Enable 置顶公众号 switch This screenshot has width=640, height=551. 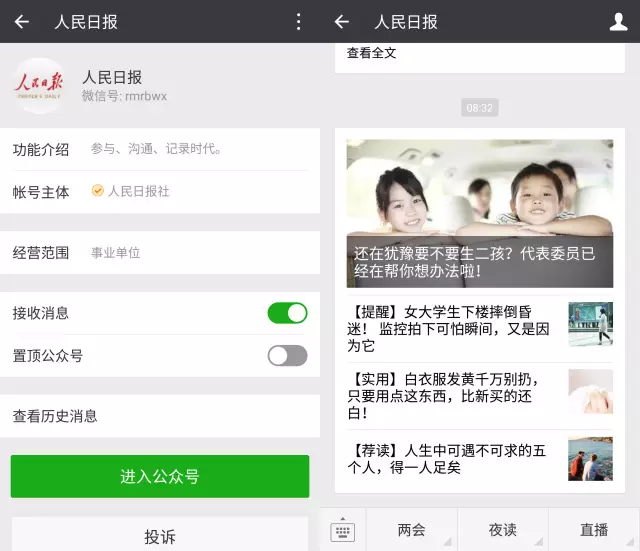pyautogui.click(x=287, y=355)
